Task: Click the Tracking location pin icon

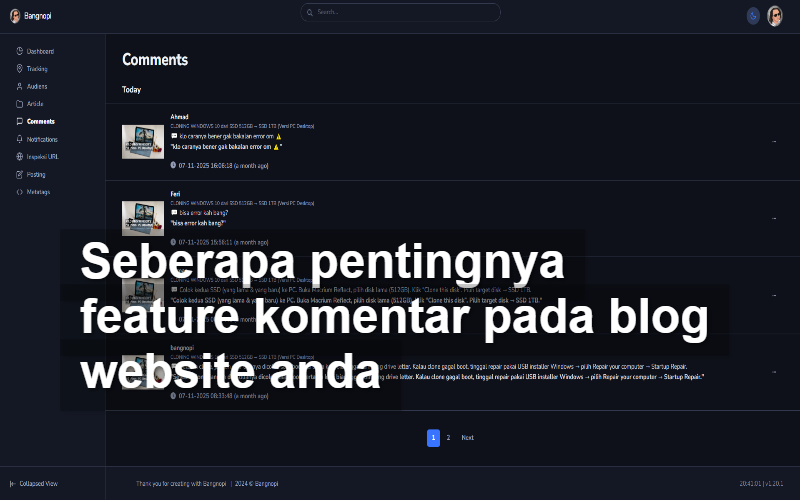Action: click(x=20, y=69)
